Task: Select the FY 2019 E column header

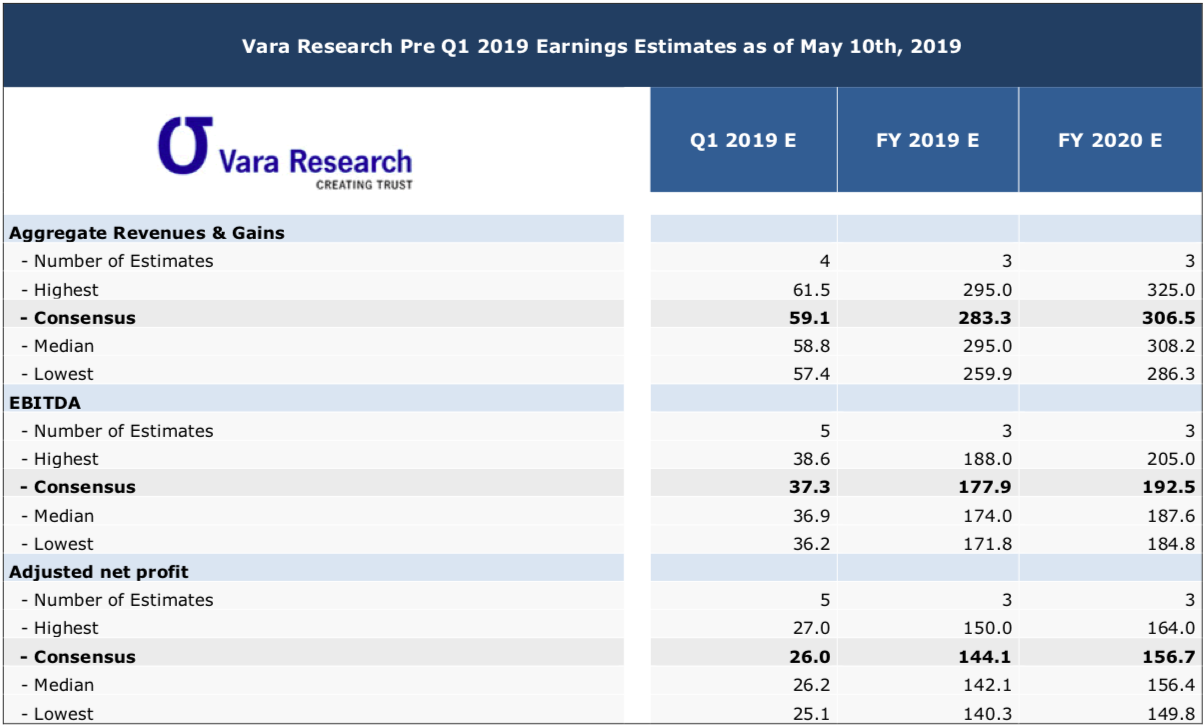Action: pyautogui.click(x=926, y=141)
